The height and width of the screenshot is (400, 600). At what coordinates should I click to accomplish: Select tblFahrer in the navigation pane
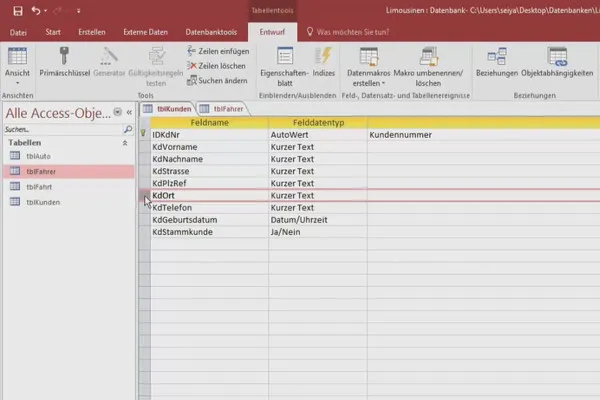pyautogui.click(x=69, y=171)
